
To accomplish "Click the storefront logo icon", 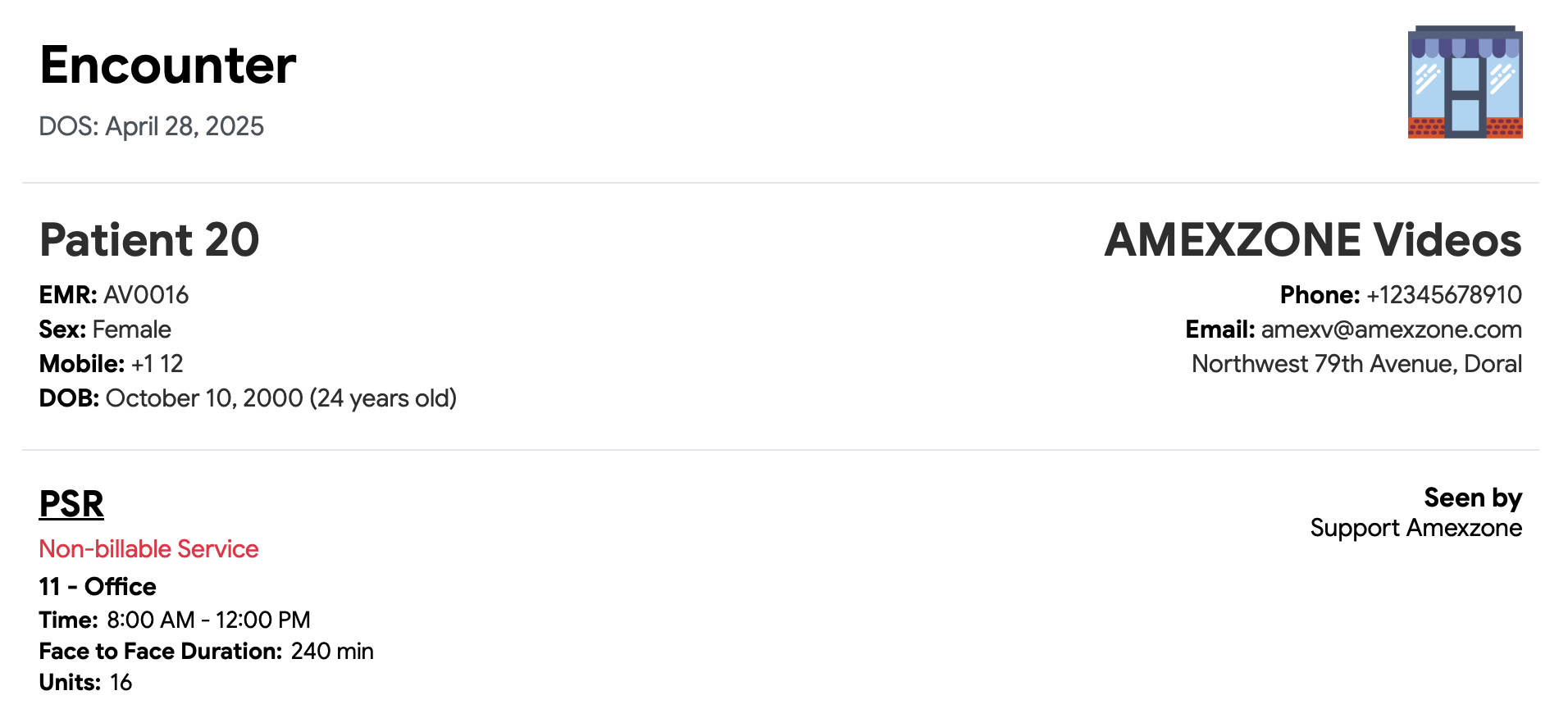I will pos(1465,82).
